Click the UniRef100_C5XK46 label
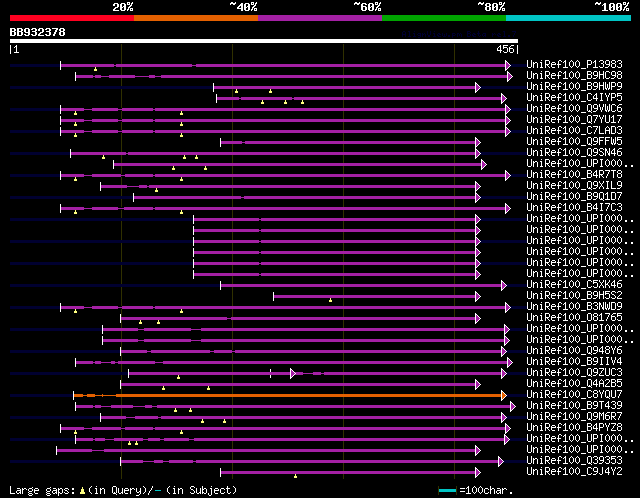This screenshot has height=498, width=640. (574, 284)
